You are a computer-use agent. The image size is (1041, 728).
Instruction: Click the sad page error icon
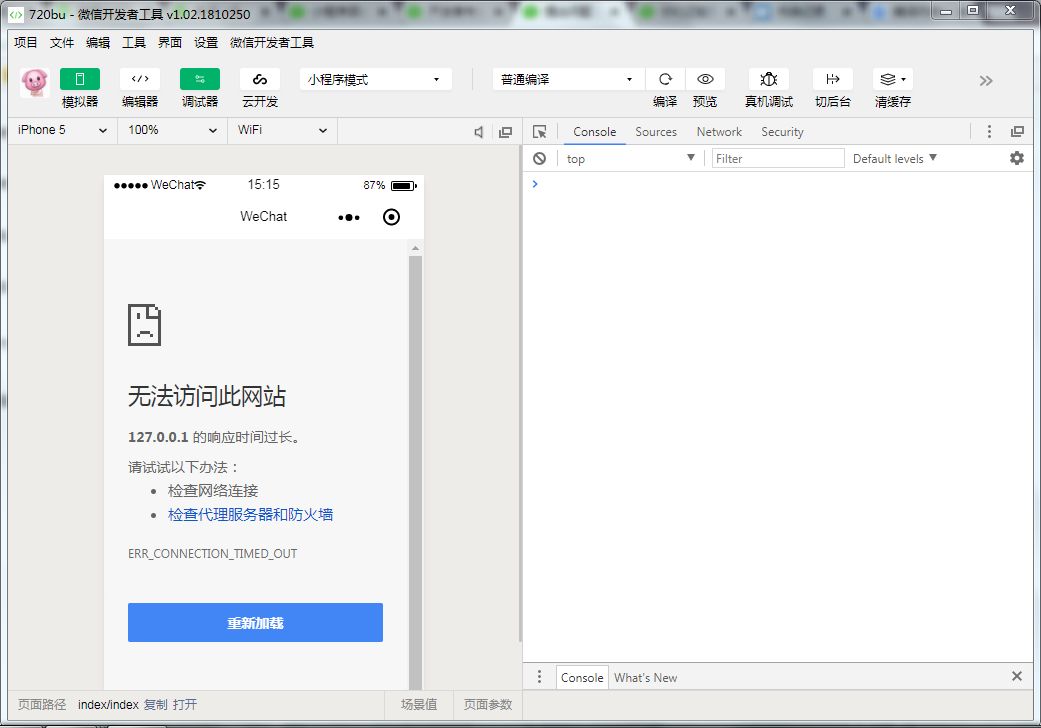click(145, 325)
